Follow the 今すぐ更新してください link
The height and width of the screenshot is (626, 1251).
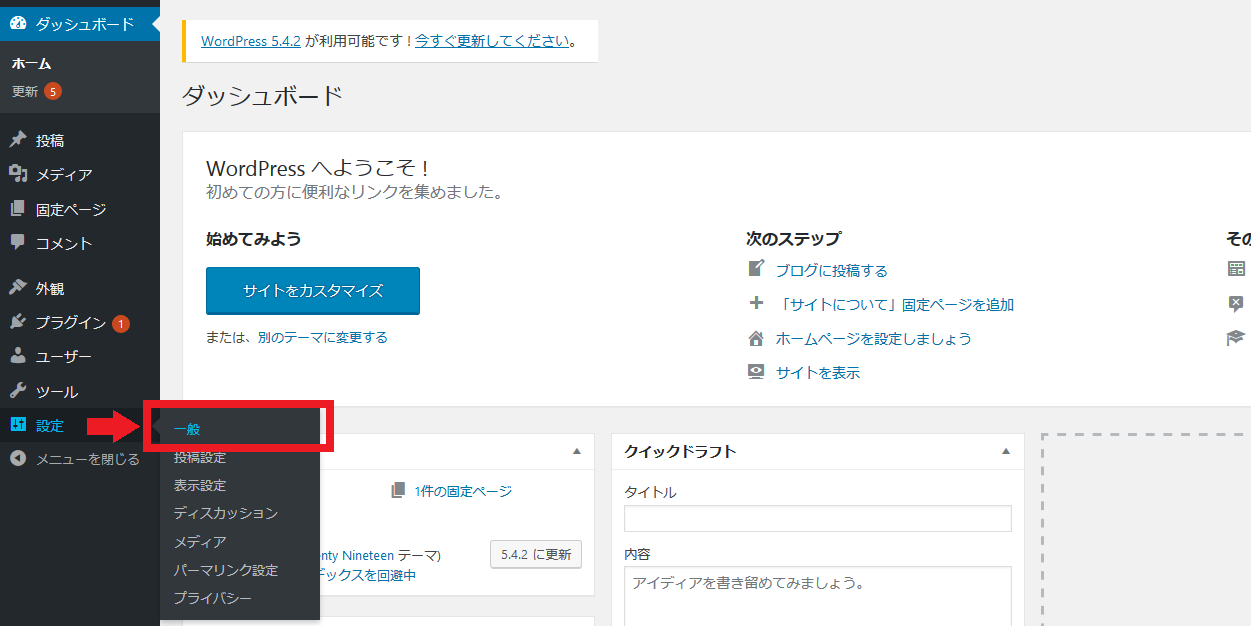(492, 41)
